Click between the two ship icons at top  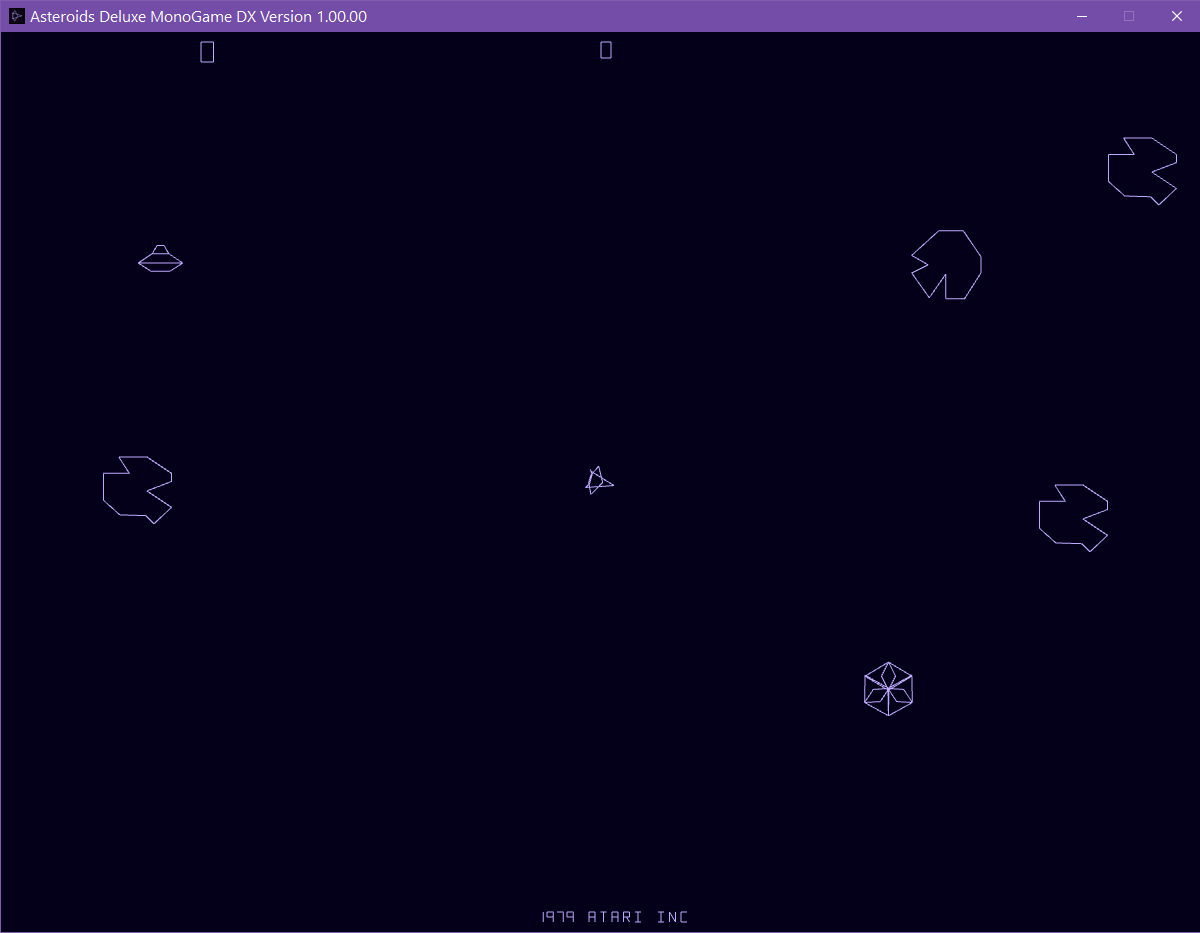(405, 50)
